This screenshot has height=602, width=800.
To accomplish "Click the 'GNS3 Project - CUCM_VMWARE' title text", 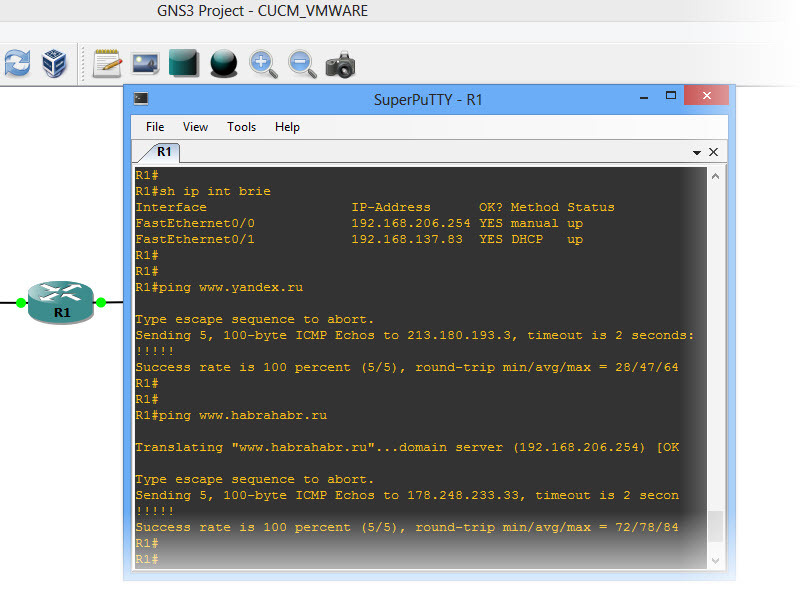I will [x=262, y=11].
